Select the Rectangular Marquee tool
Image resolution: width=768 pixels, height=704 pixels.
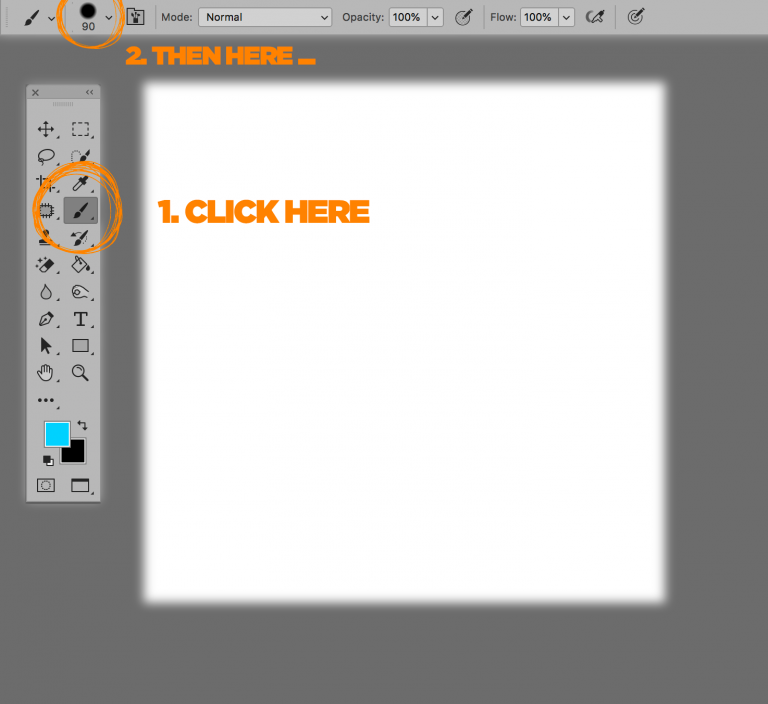pos(80,129)
